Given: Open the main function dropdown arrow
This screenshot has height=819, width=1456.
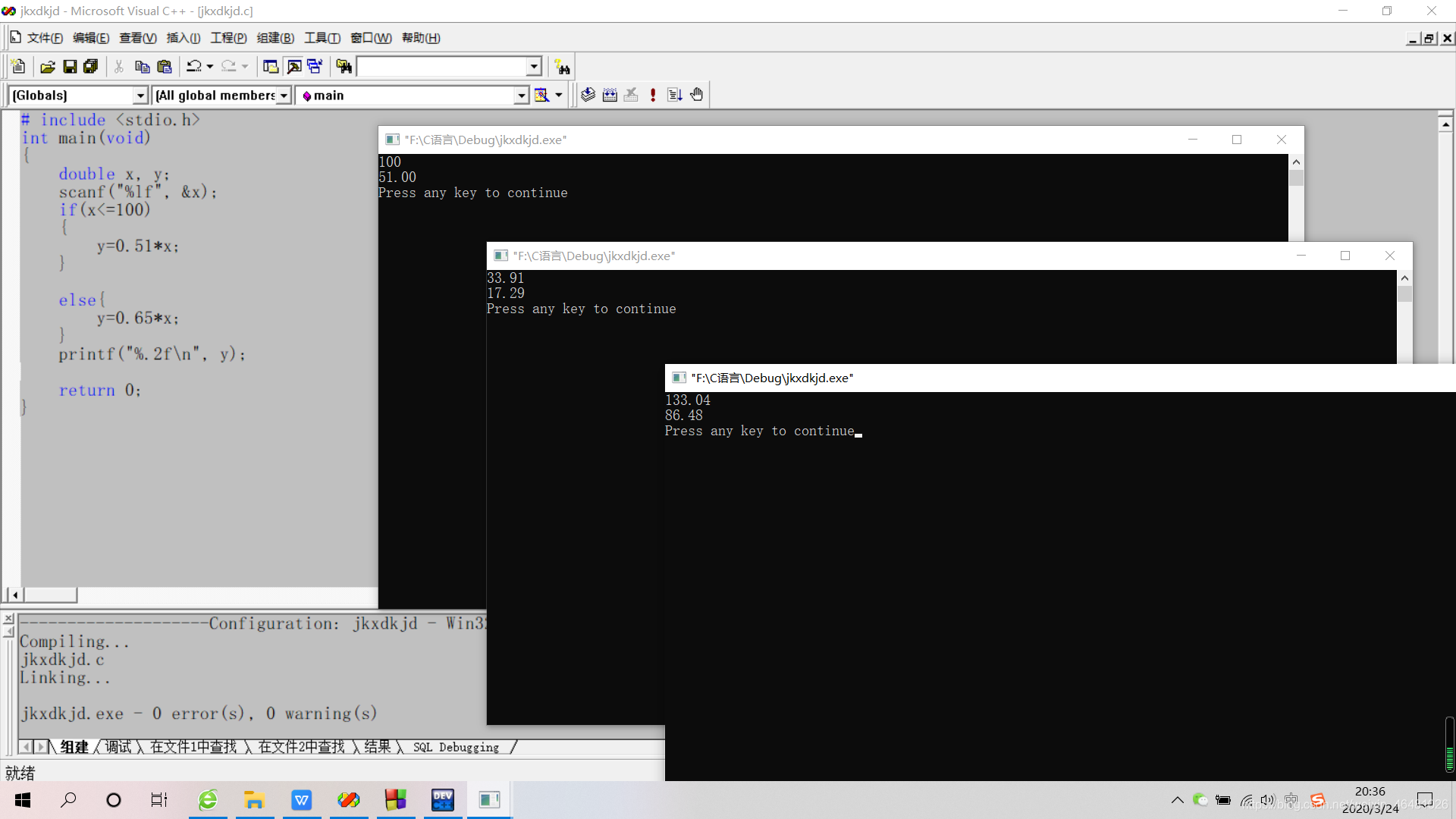Looking at the screenshot, I should (x=521, y=96).
